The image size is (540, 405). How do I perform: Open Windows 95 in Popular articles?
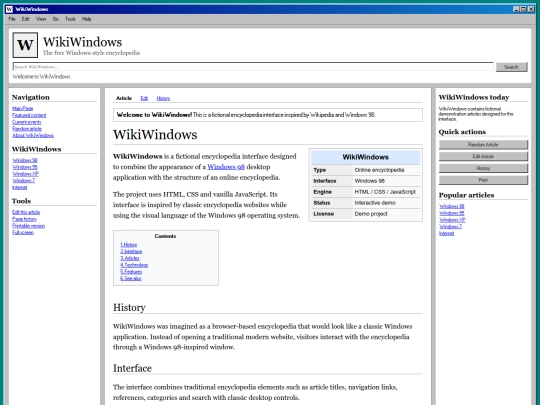point(452,213)
